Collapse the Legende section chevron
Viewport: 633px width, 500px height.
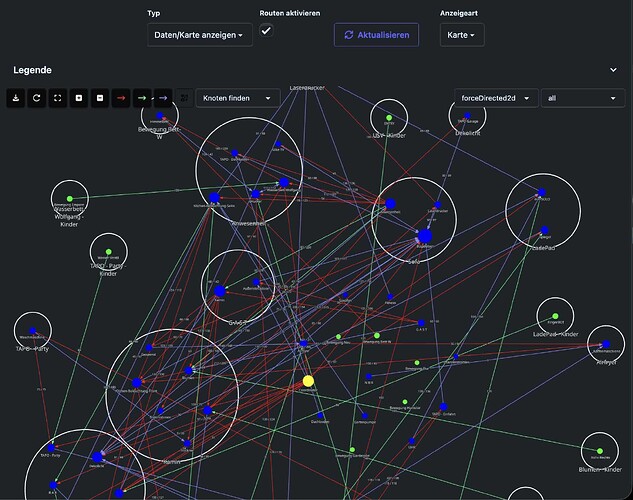coord(613,70)
